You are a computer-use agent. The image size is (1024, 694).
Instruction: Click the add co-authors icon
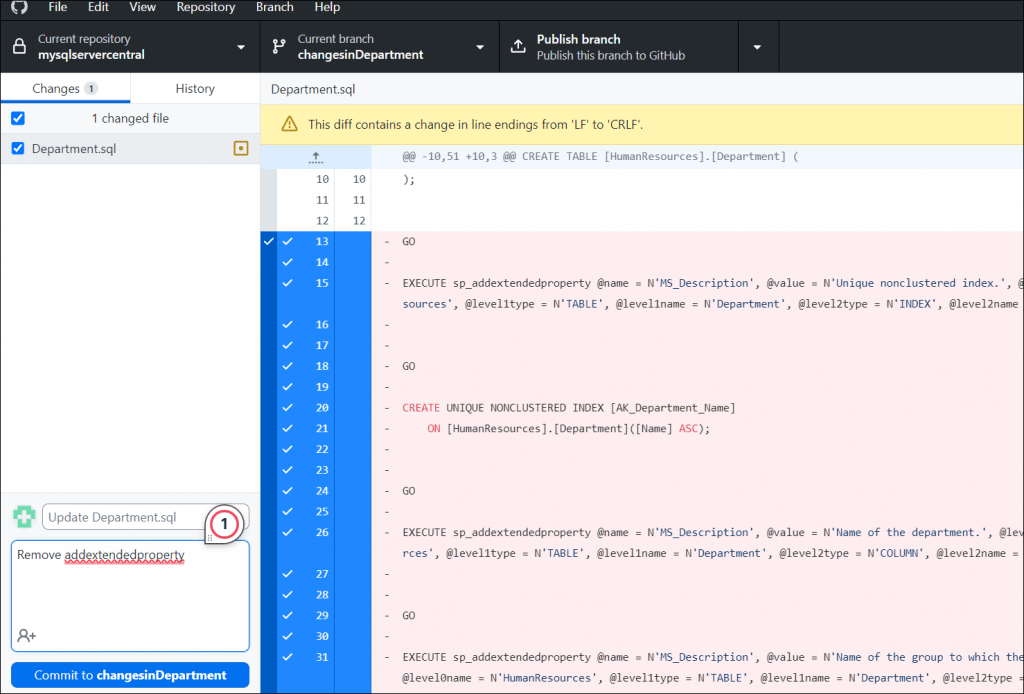[27, 636]
